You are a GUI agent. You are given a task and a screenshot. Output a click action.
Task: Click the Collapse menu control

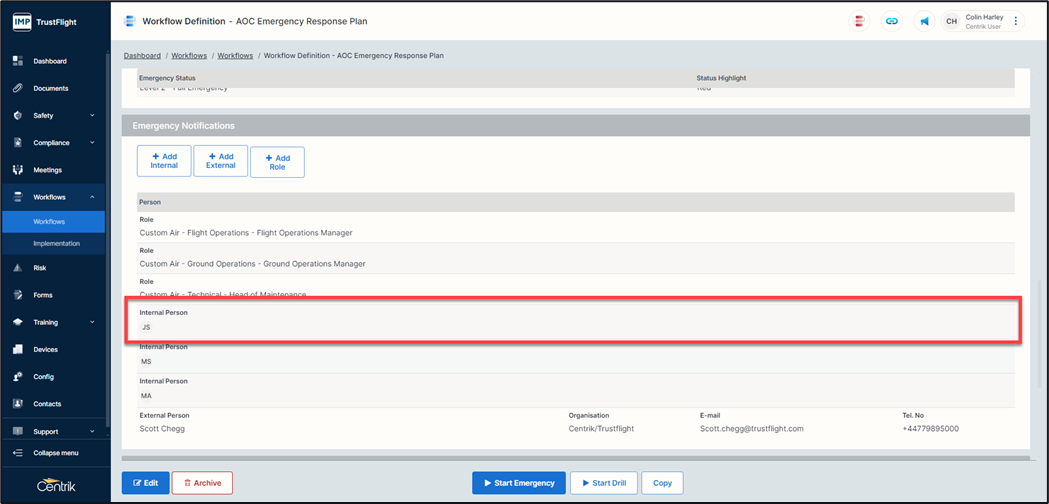pyautogui.click(x=55, y=453)
